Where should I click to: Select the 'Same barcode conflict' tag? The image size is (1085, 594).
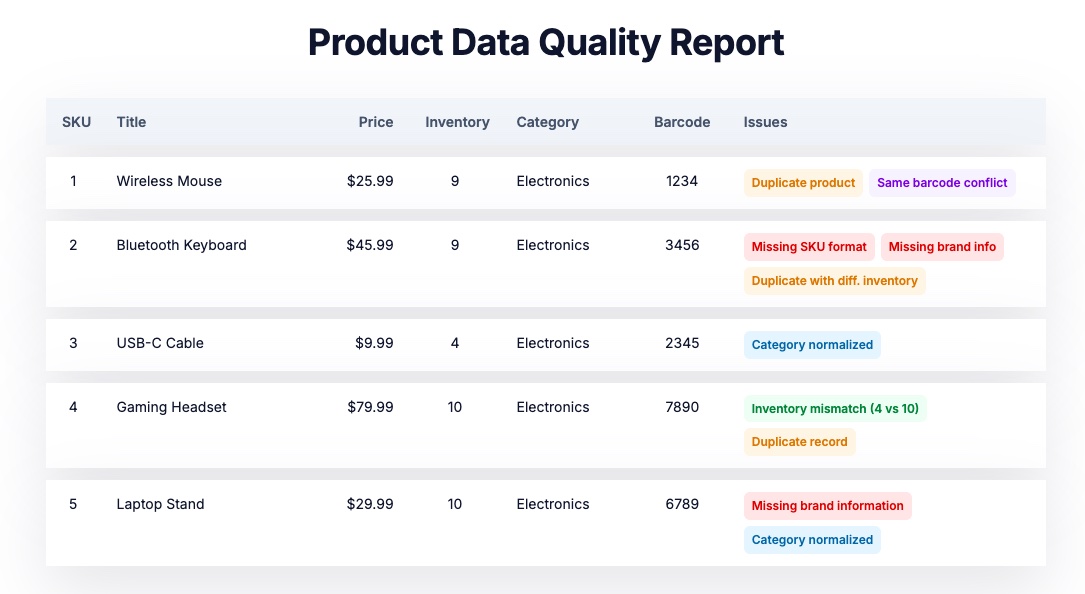point(942,183)
